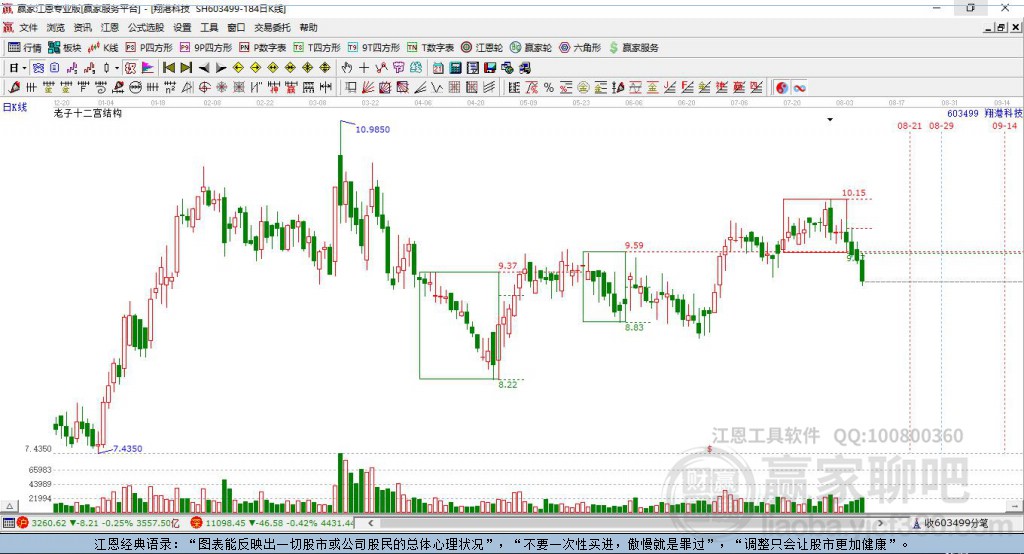Jump to last bar with skip-forward icon

(186, 68)
